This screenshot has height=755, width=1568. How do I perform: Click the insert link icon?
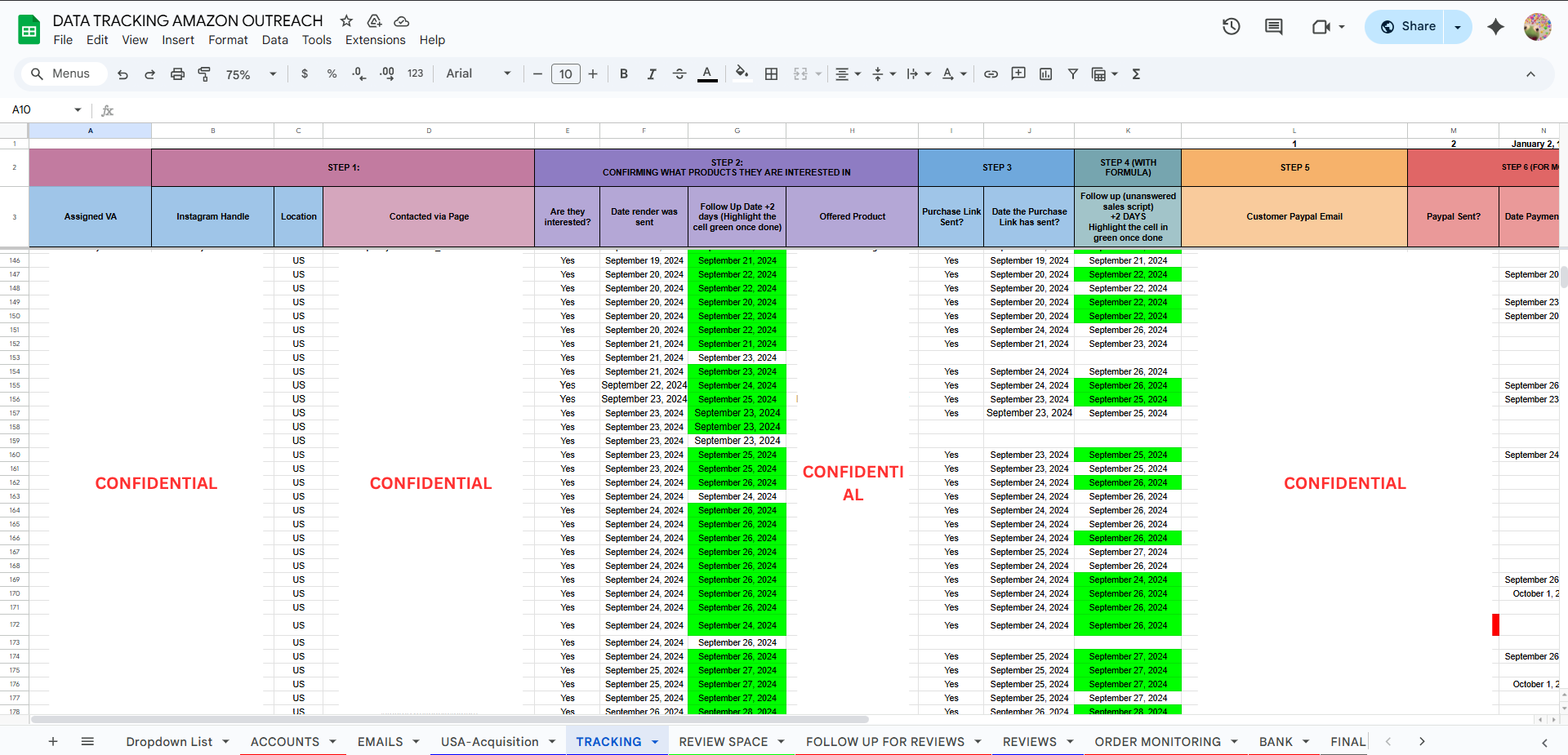pyautogui.click(x=991, y=74)
